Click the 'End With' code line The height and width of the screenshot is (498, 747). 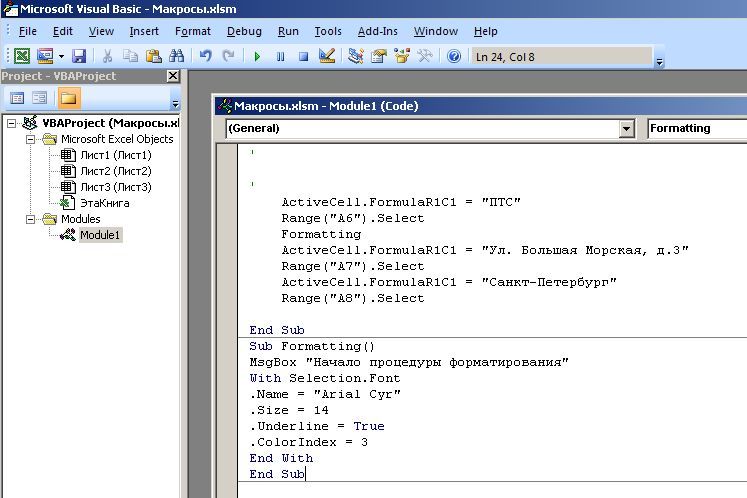(281, 458)
